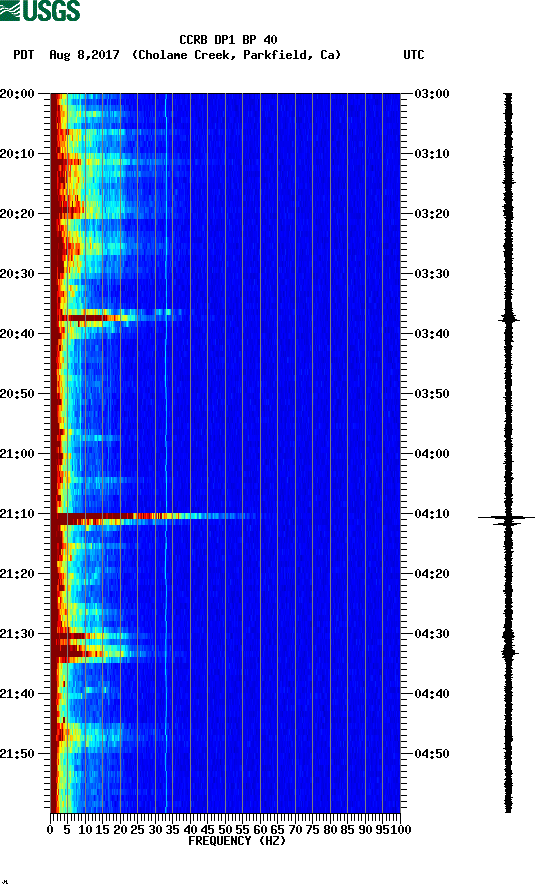Click the 21:20 PDT time label
552x893 pixels.
[x=17, y=574]
